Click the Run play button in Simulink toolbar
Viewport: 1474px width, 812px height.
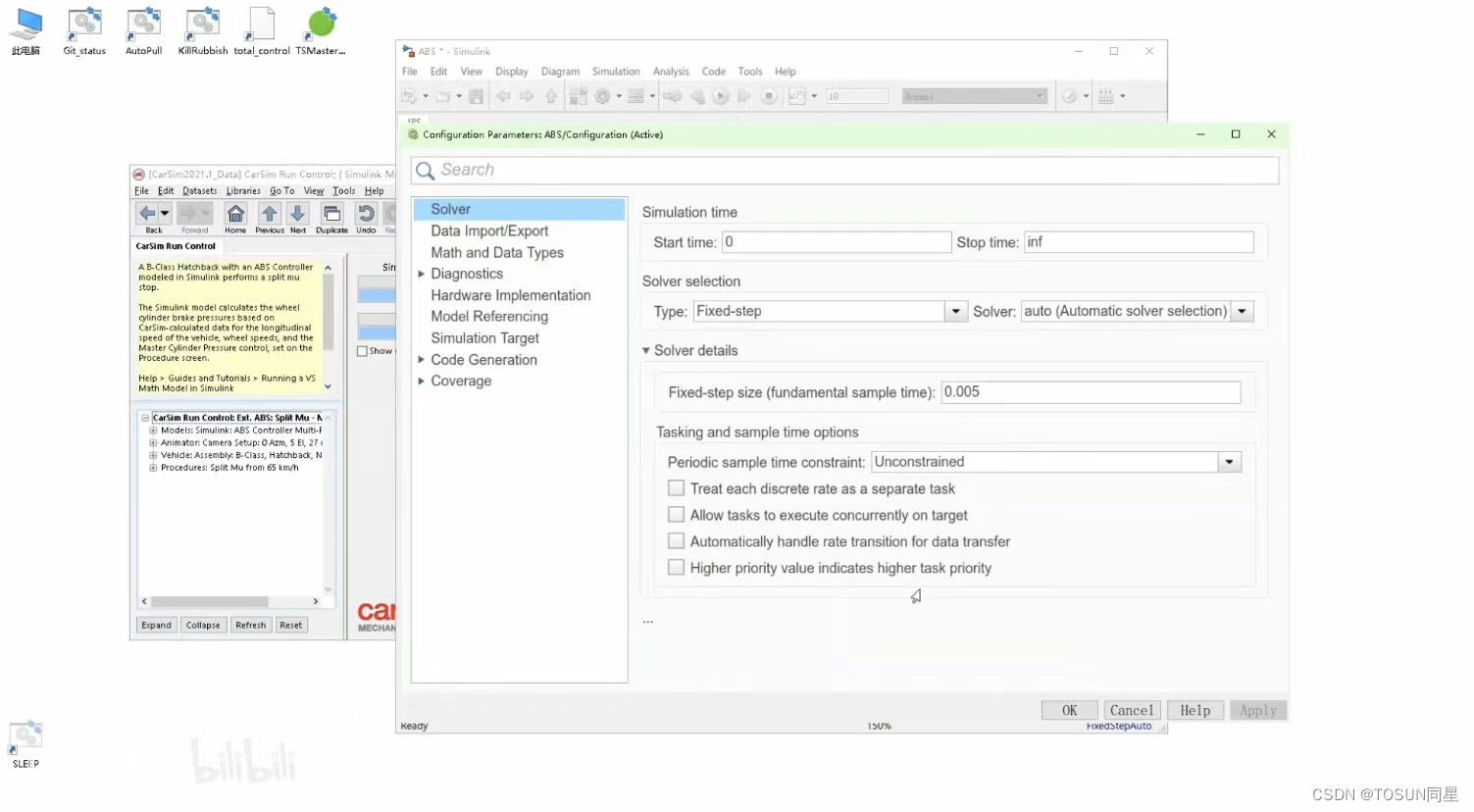pyautogui.click(x=721, y=96)
